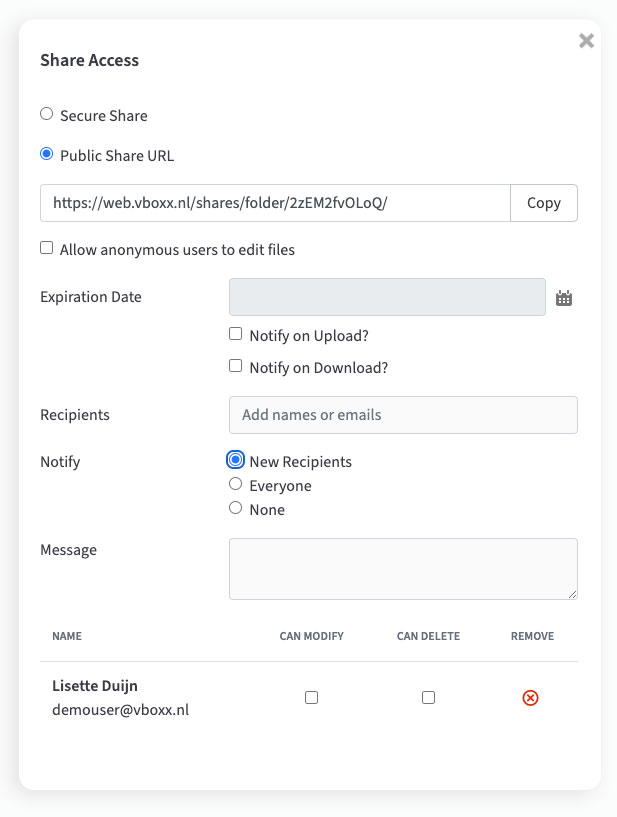
Task: Enable anonymous users to edit files
Action: pos(46,247)
